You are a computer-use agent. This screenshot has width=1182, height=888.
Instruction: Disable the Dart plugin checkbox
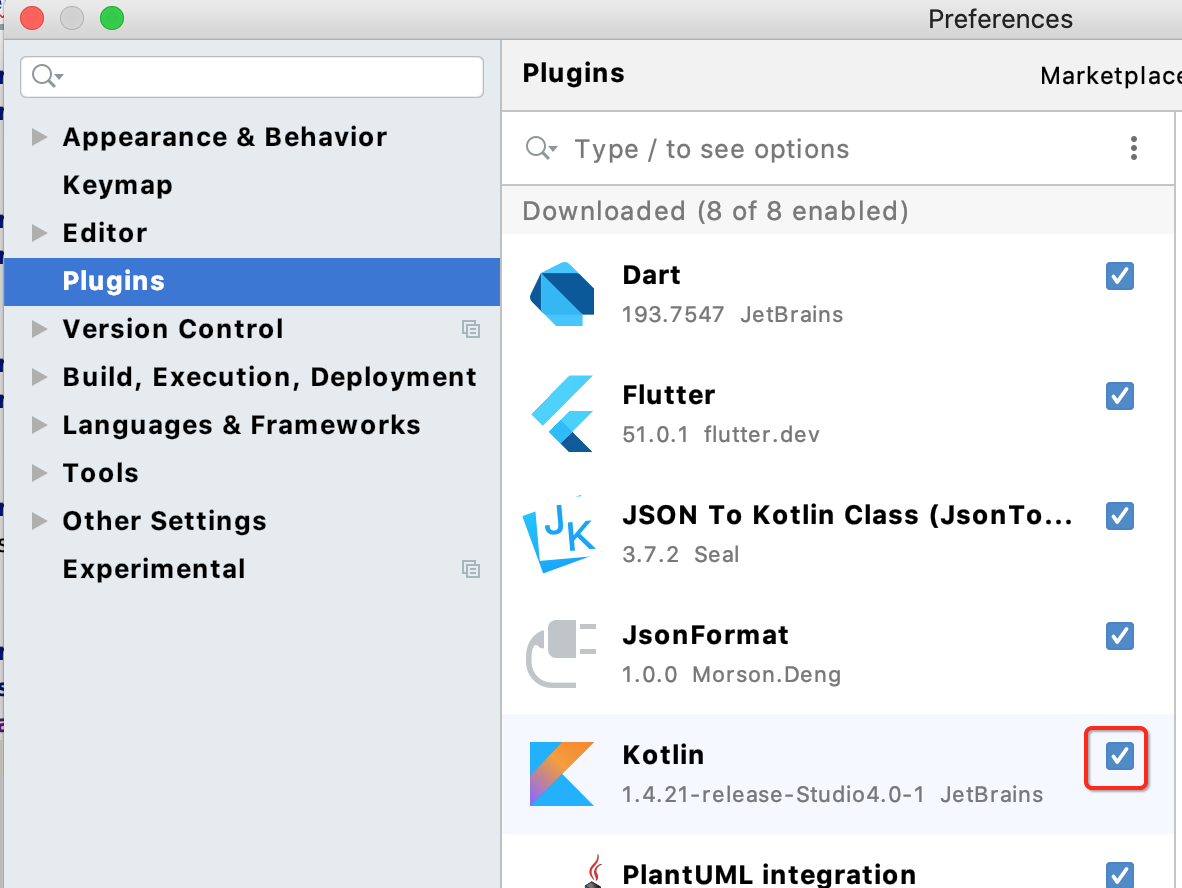[x=1120, y=276]
